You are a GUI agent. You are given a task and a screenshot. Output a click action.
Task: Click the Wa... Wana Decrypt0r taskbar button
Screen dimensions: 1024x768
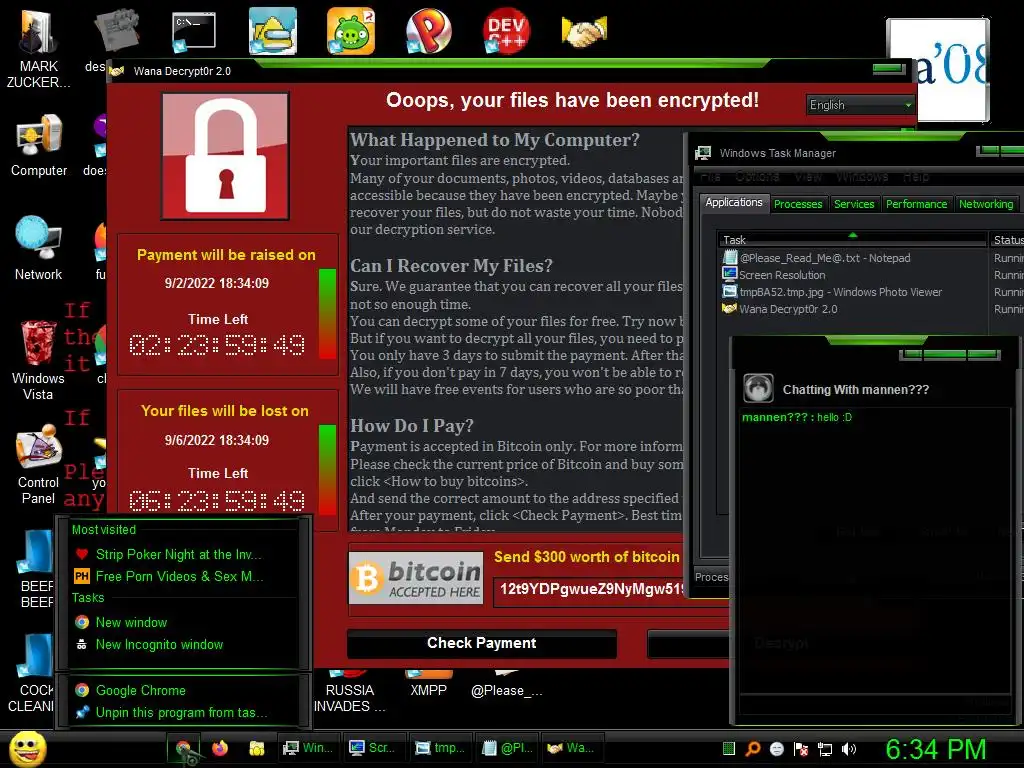click(x=571, y=748)
